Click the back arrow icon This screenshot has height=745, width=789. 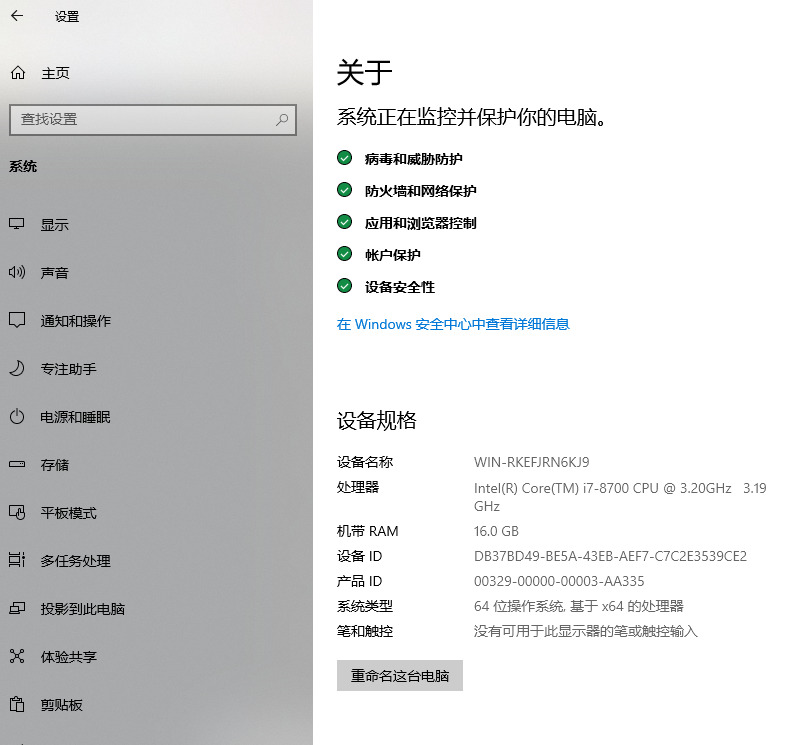(17, 16)
